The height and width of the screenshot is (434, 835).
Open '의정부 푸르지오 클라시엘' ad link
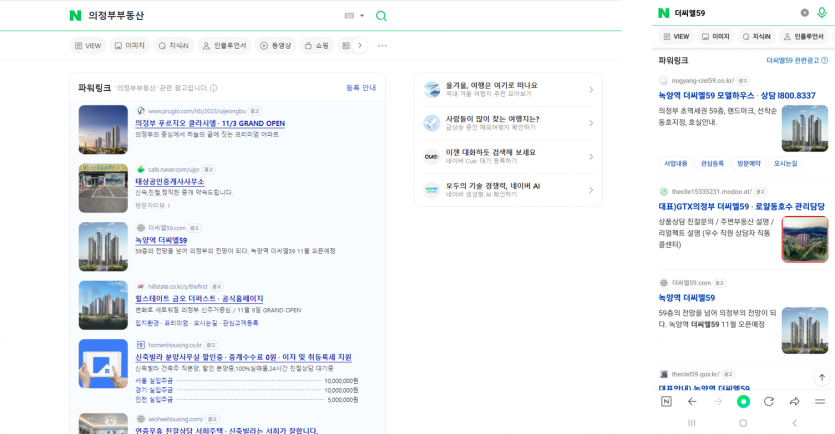click(x=210, y=123)
